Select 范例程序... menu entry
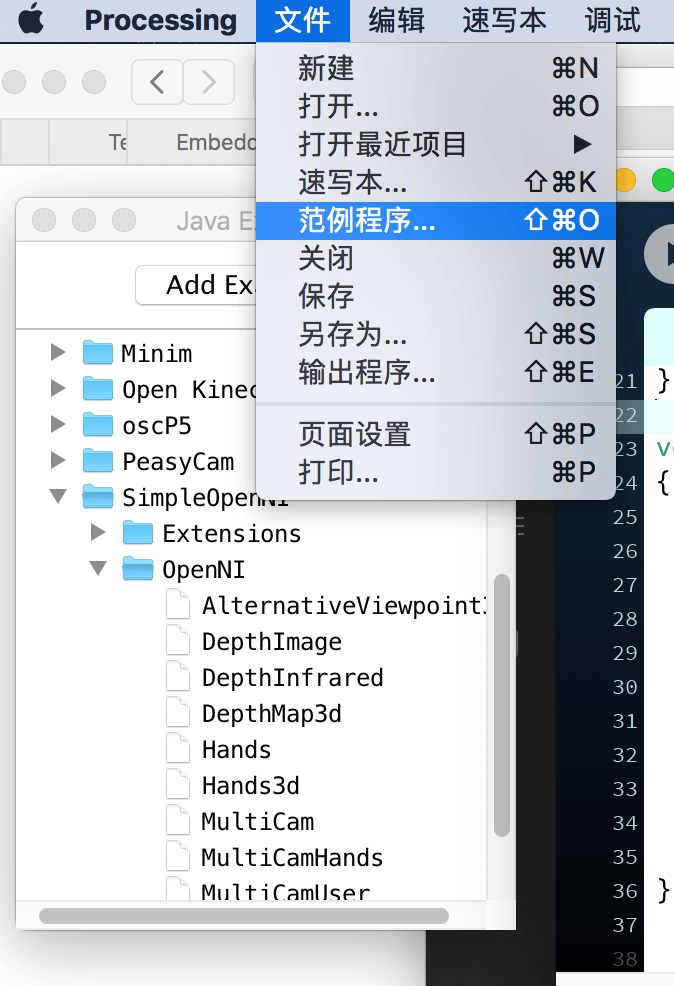 click(x=436, y=220)
